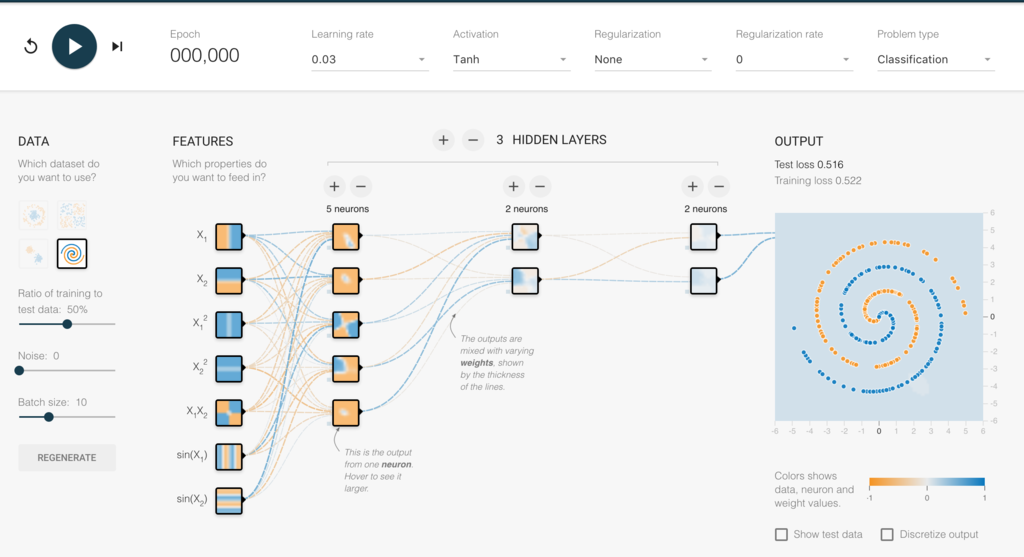This screenshot has height=557, width=1024.
Task: Click the Test loss 0.516 text
Action: click(x=808, y=165)
